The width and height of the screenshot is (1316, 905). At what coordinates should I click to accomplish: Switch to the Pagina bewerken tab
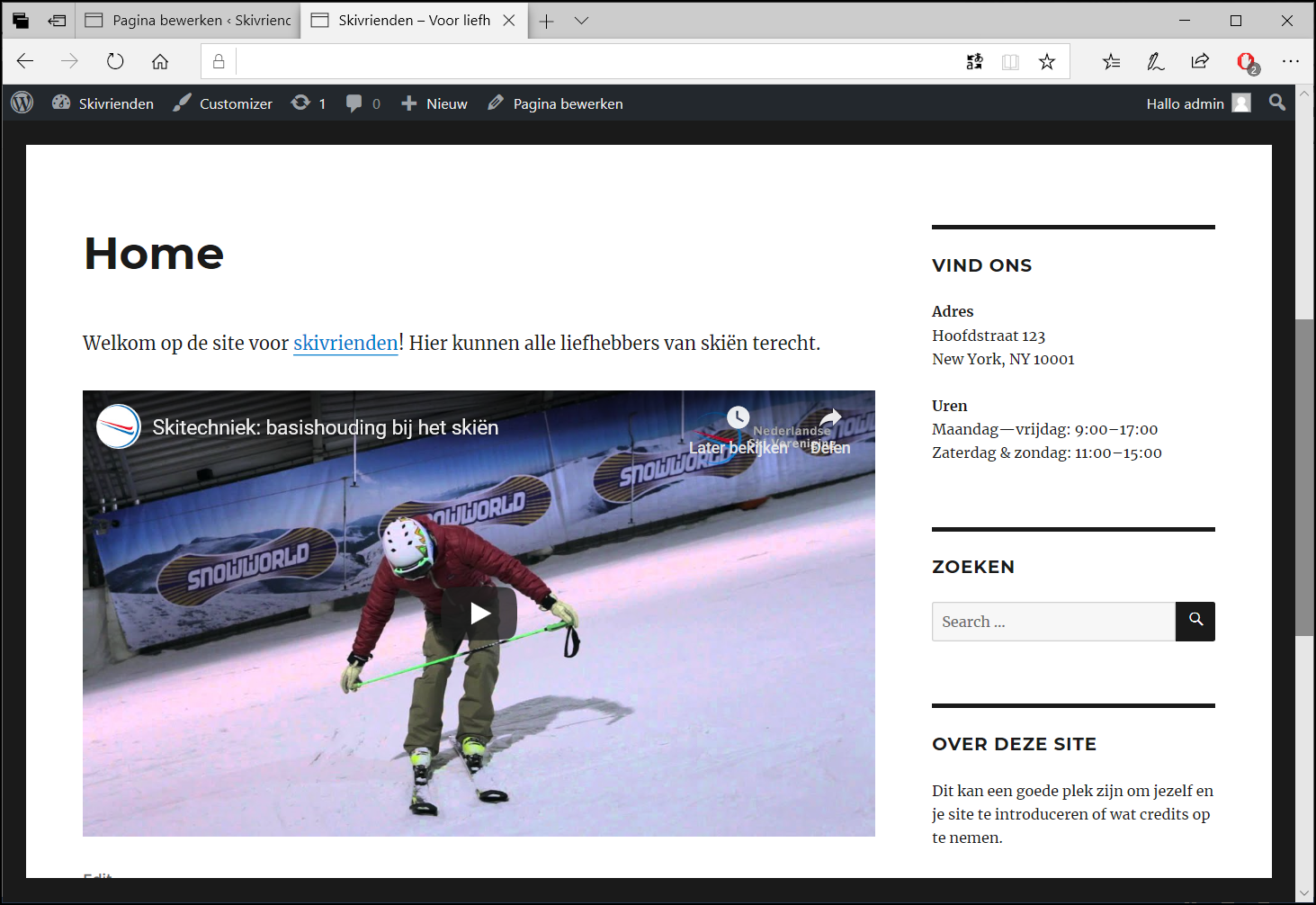click(188, 20)
